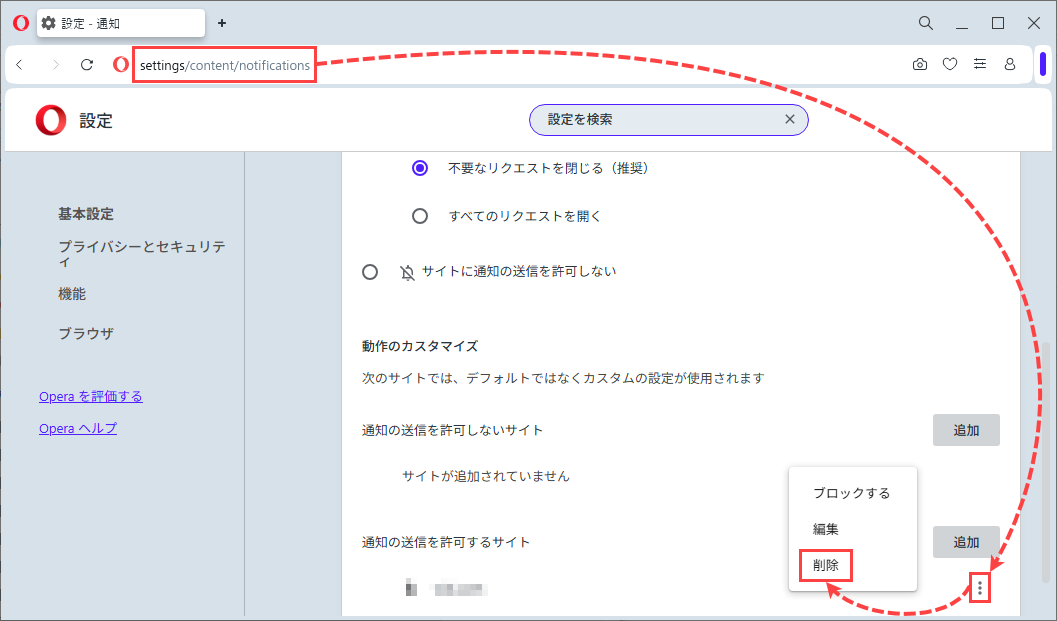This screenshot has width=1057, height=621.
Task: Click the crossed bell notification icon
Action: click(x=407, y=272)
